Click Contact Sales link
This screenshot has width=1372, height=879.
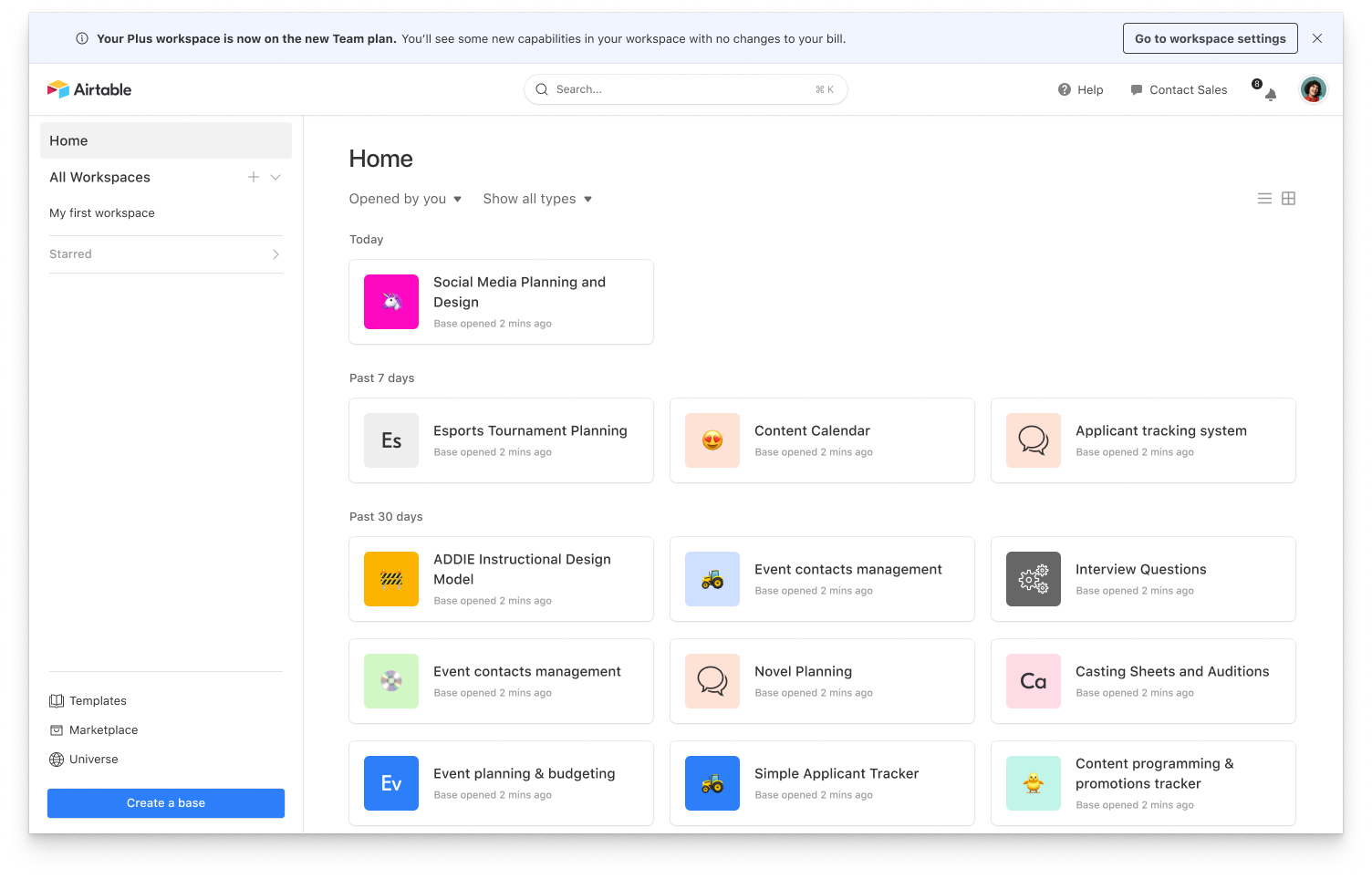1179,89
